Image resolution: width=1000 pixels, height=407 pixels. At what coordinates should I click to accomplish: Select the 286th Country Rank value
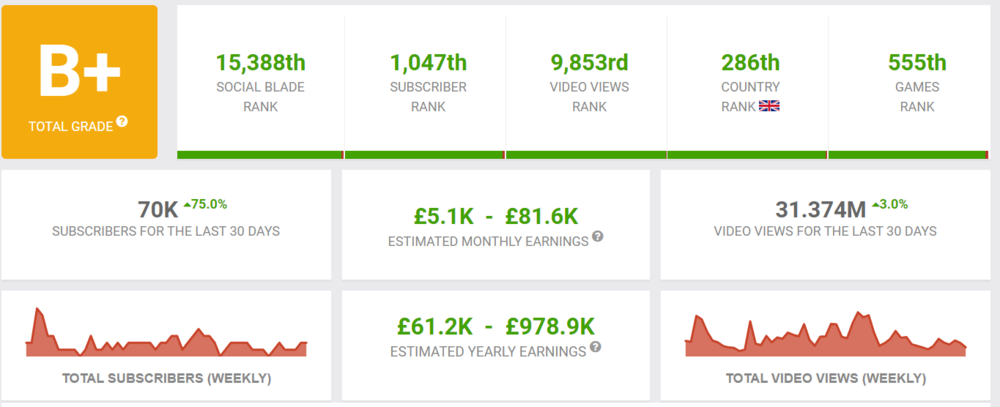[x=750, y=63]
